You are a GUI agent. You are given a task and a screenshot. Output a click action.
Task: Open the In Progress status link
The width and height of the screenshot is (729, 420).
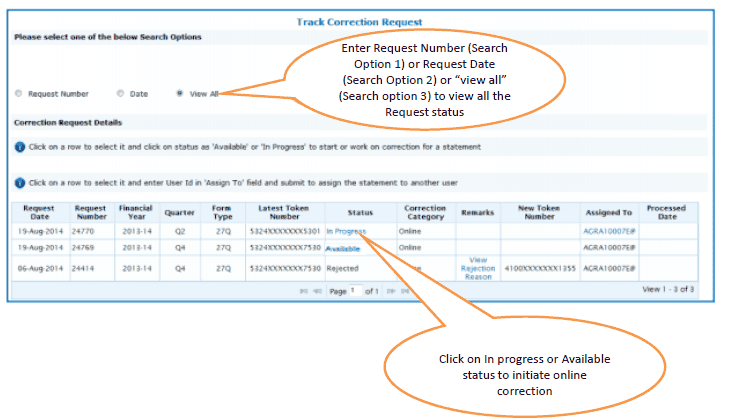(x=346, y=231)
